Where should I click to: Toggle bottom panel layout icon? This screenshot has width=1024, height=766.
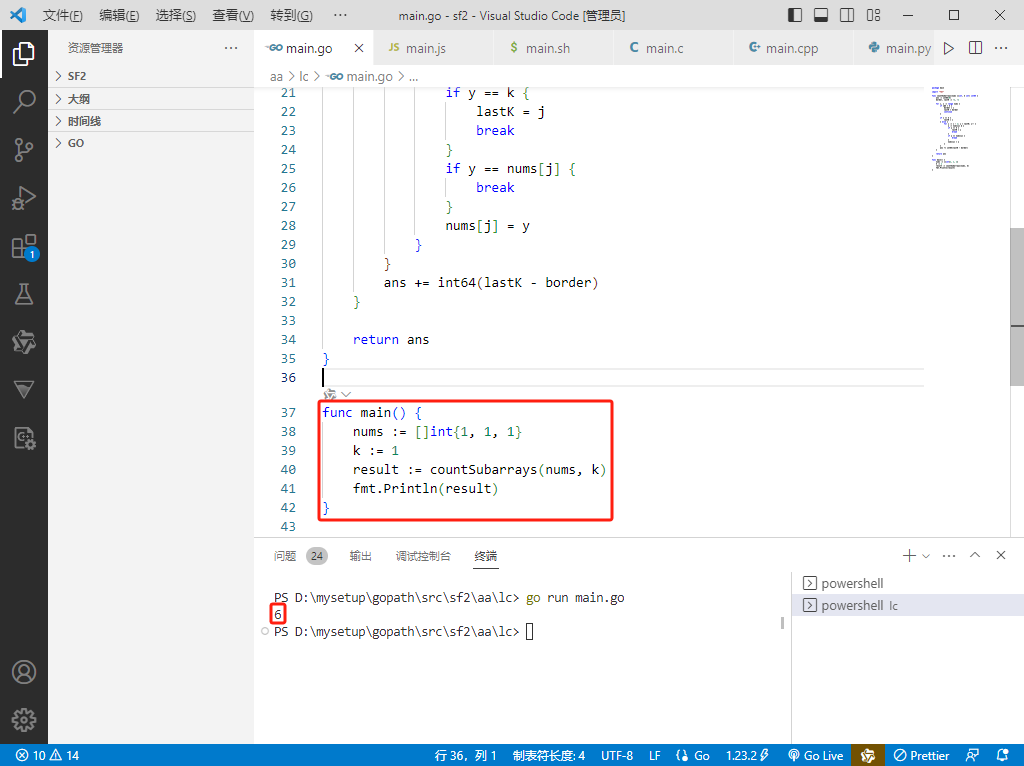pos(821,15)
